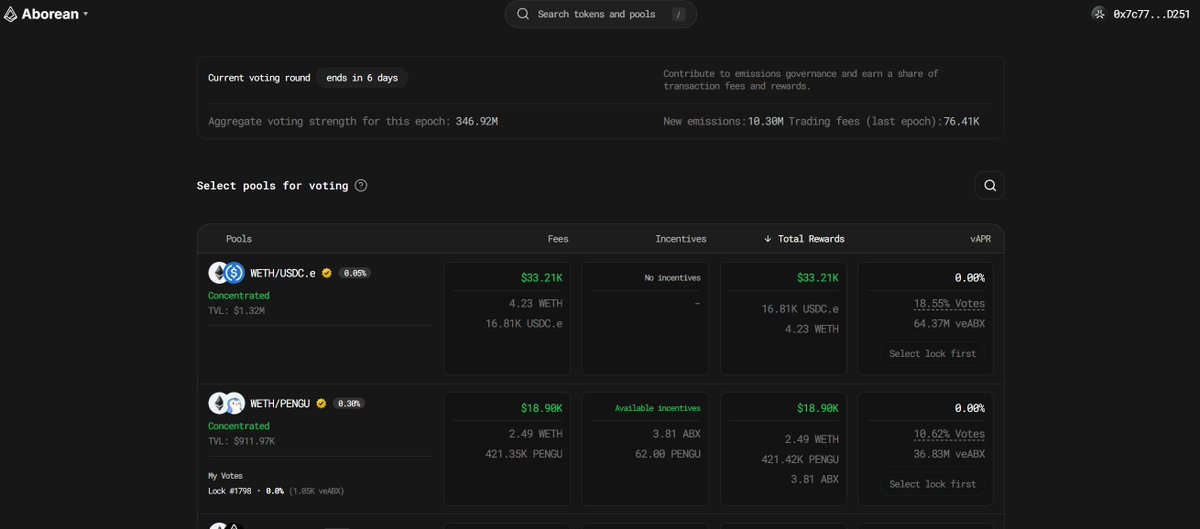Click TVL: $1.32M text
The image size is (1200, 529).
coord(236,310)
